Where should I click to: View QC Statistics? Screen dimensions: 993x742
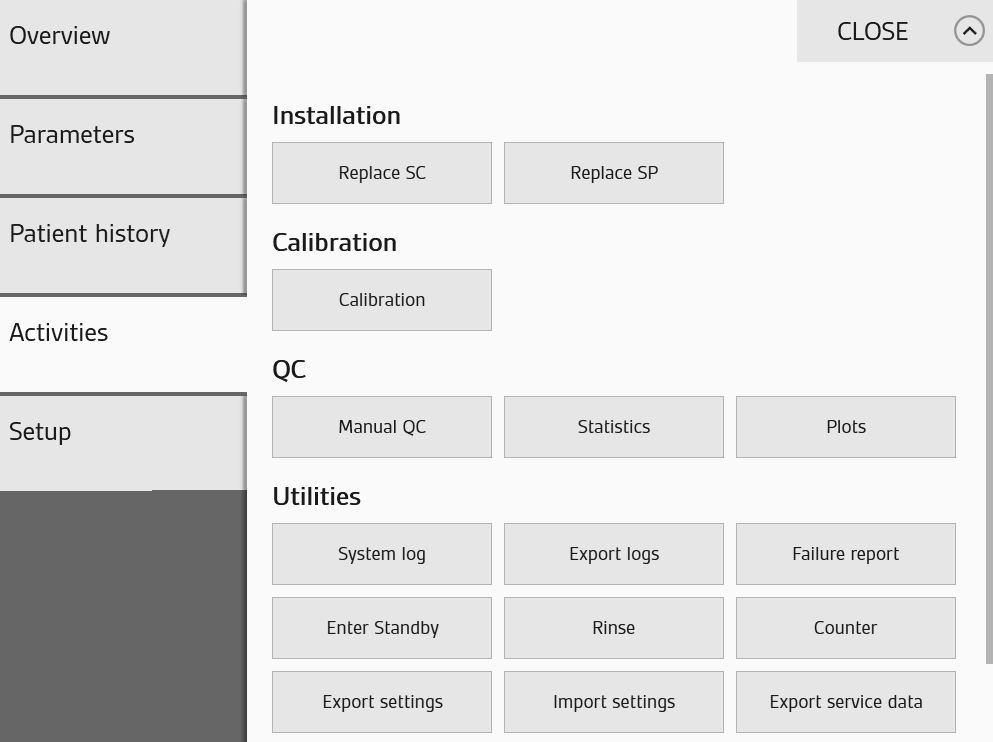(x=614, y=427)
